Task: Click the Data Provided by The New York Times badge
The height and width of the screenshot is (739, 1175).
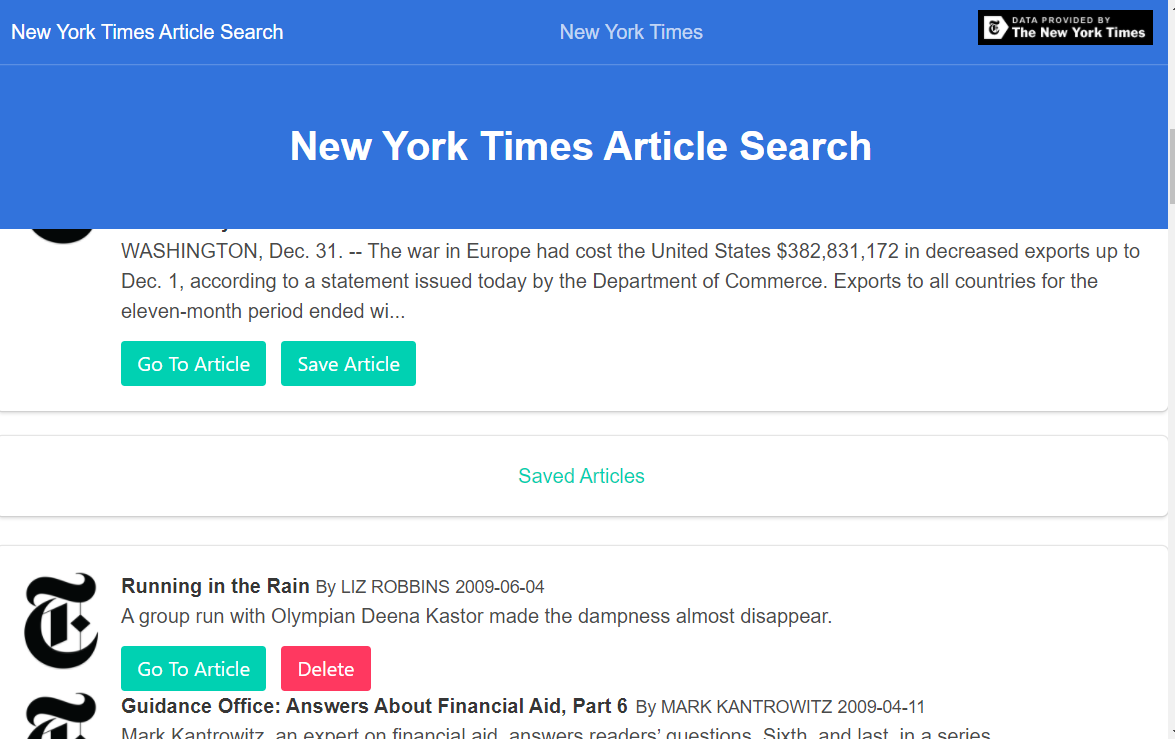Action: [x=1065, y=28]
